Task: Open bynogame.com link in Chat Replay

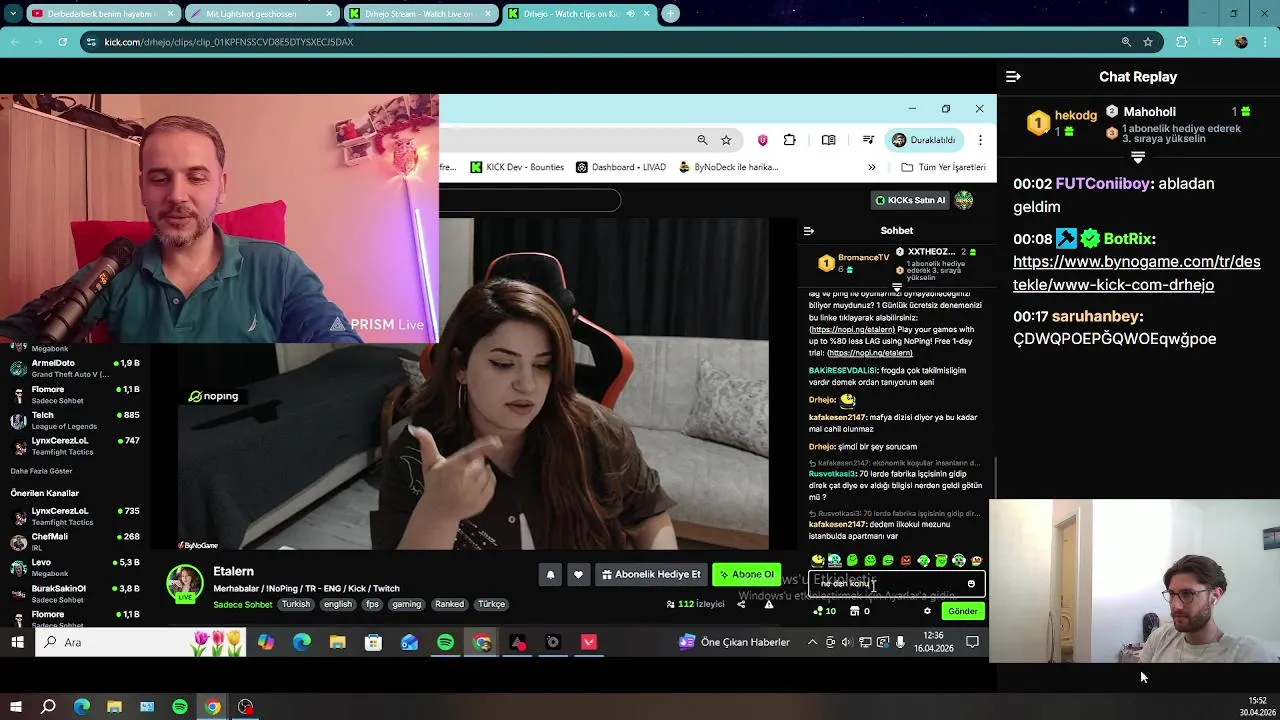Action: 1136,273
